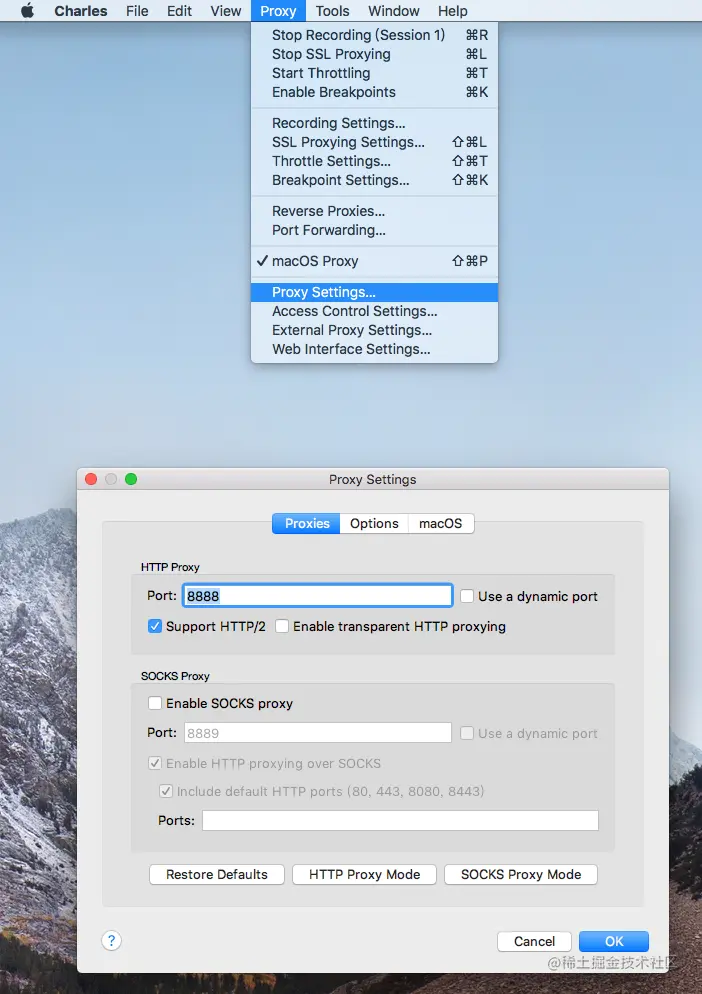Viewport: 702px width, 994px height.
Task: Check Enable SOCKS proxy
Action: coord(155,703)
